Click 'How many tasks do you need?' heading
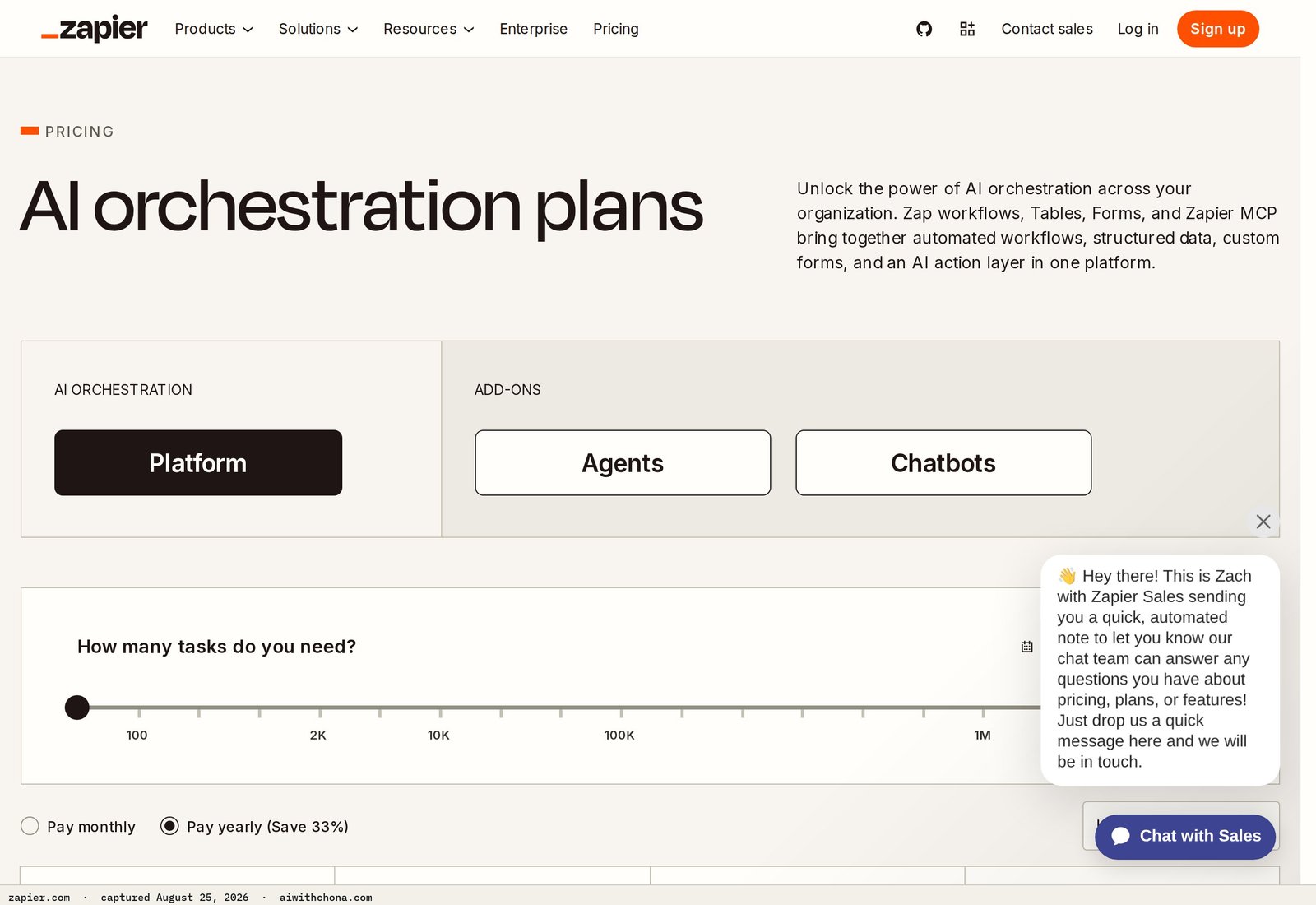Image resolution: width=1316 pixels, height=905 pixels. click(216, 647)
